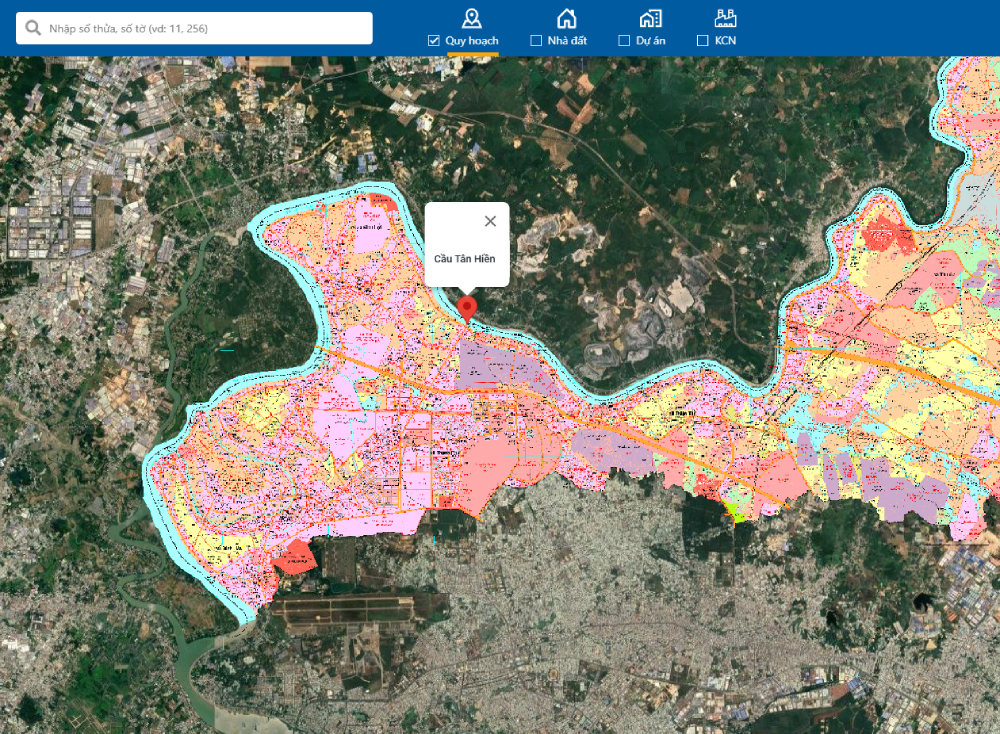Close the Cầu Tân Hiền popup
This screenshot has width=1000, height=734.
pos(490,221)
